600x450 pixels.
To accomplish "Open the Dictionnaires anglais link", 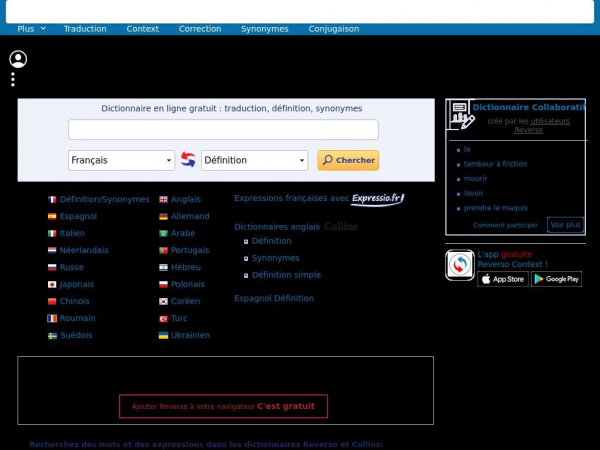I will tap(277, 227).
